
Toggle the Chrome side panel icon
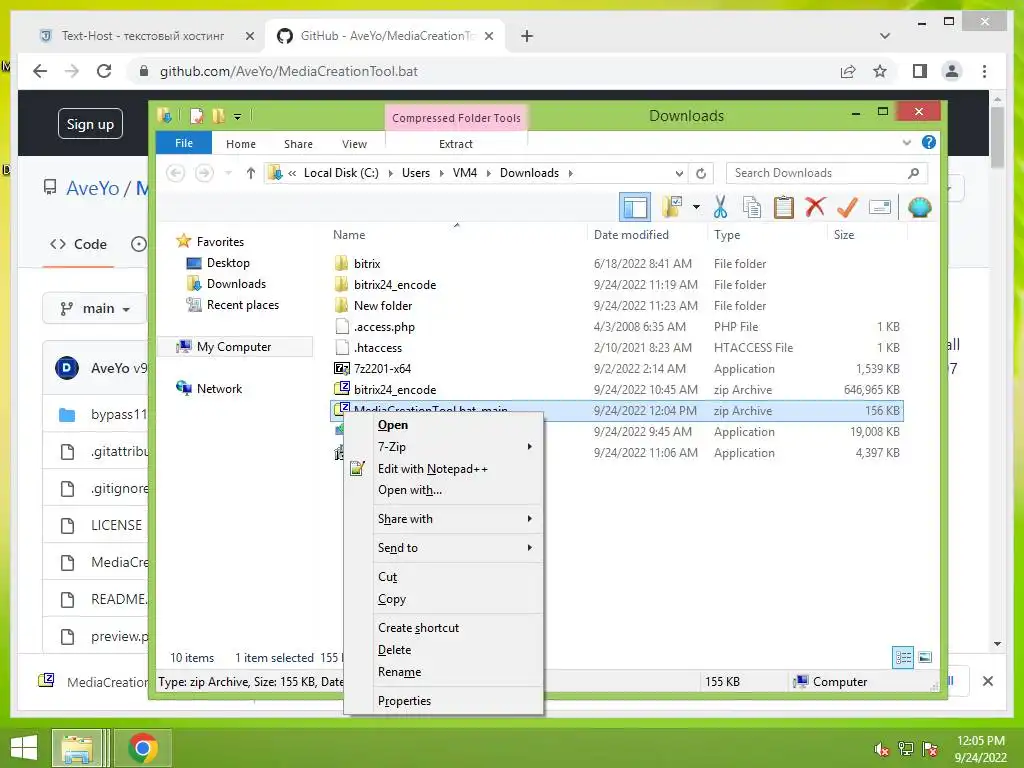[x=920, y=71]
